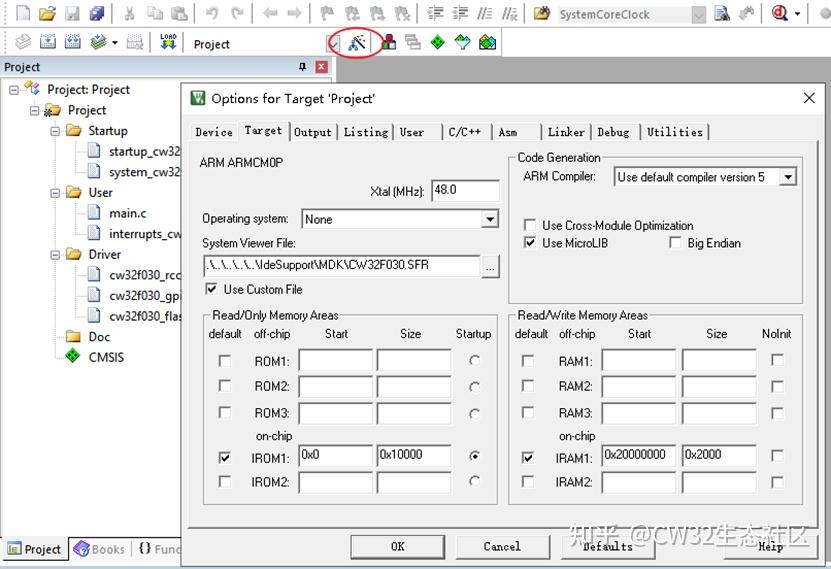This screenshot has height=569, width=831.
Task: Enable Use Cross-Module Optimization
Action: pos(529,225)
